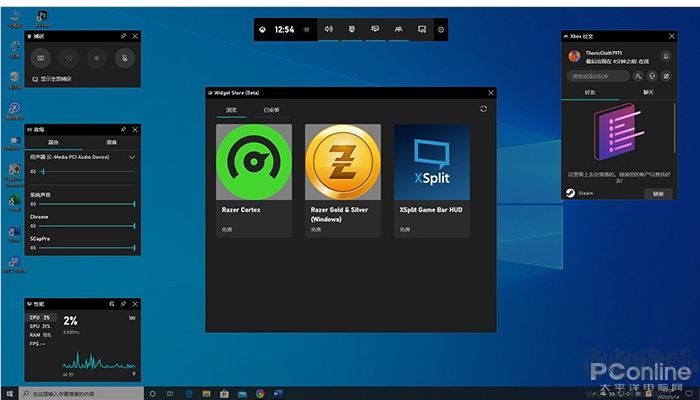
Task: Open find people icon in Xbox Social
Action: 638,76
